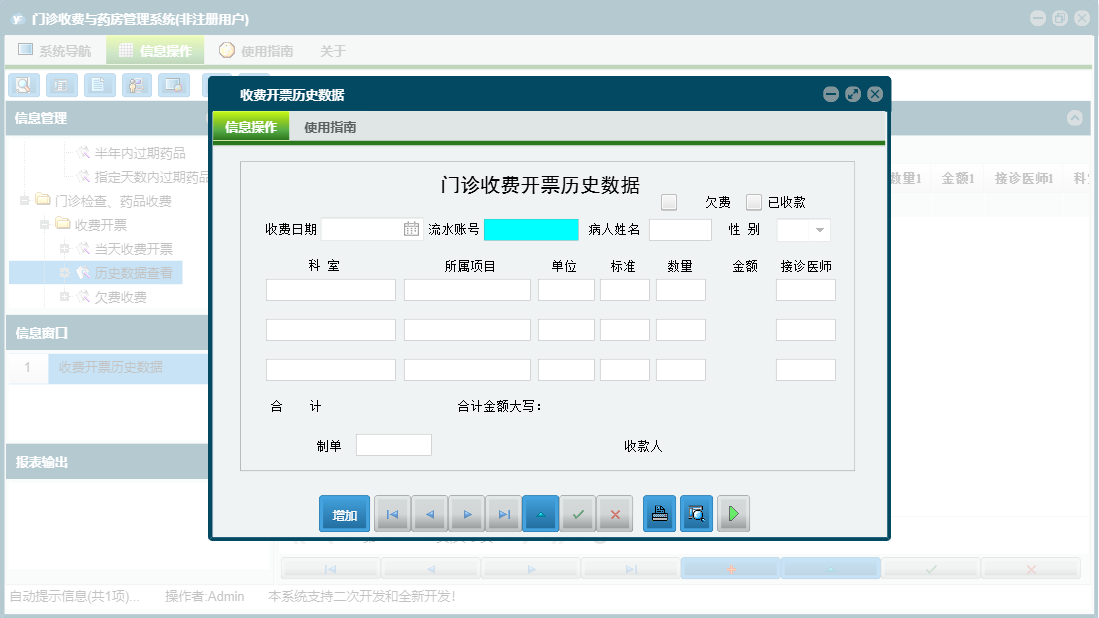Click first row's 所属项目 field
The image size is (1099, 618).
point(467,290)
